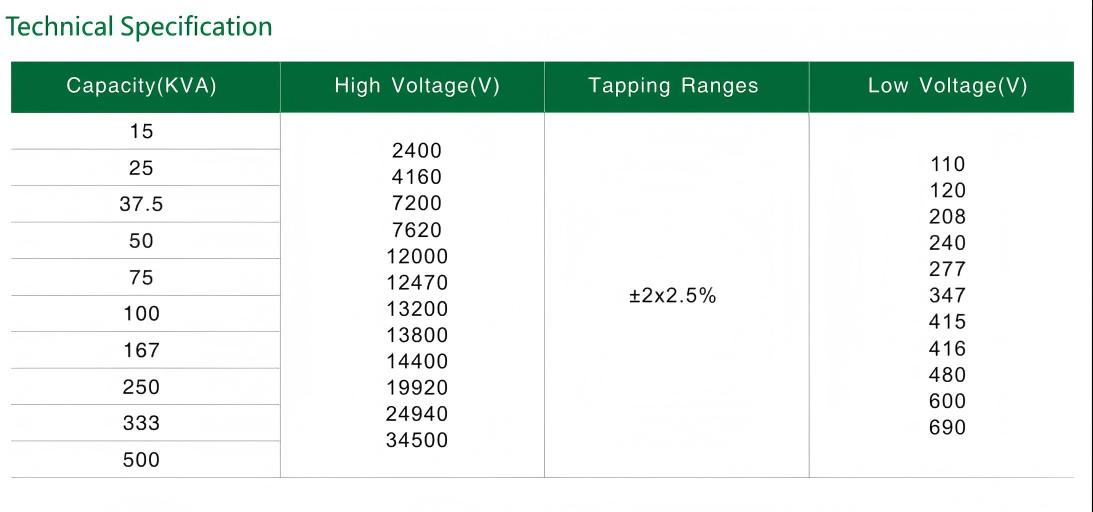This screenshot has width=1093, height=512.
Task: Click the ±2x2.5% tapping range value
Action: click(x=673, y=296)
